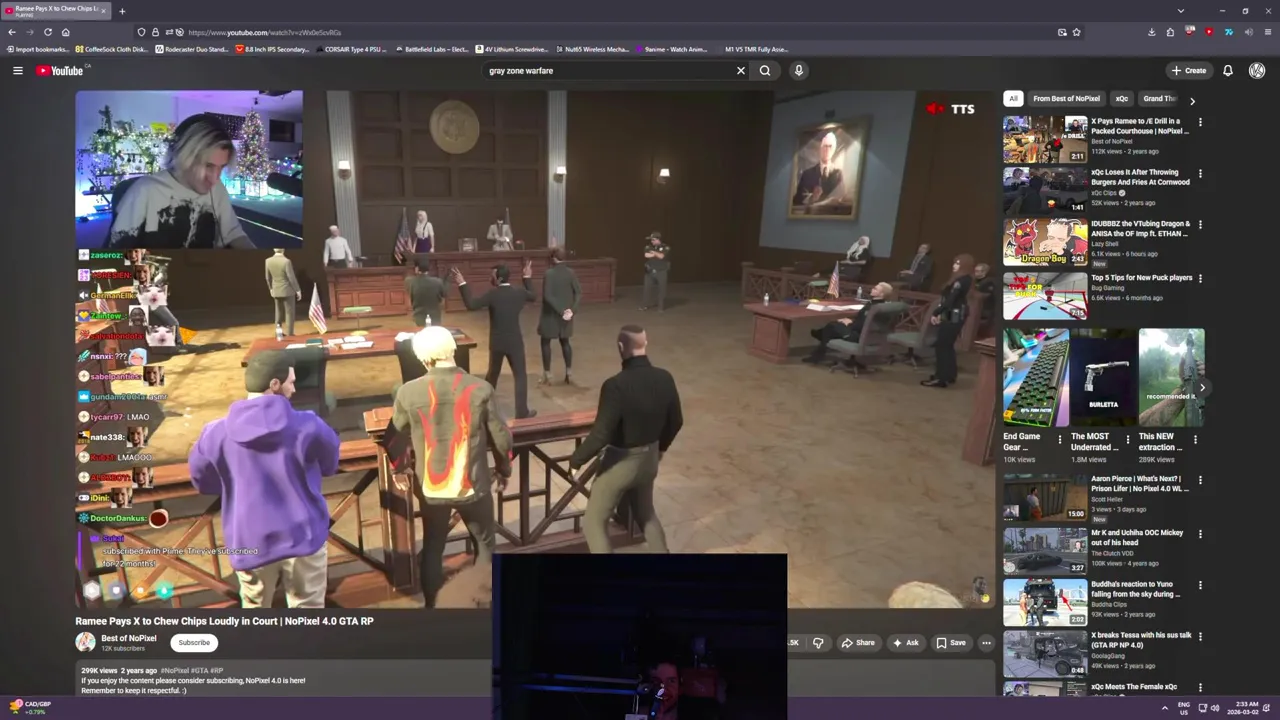This screenshot has height=720, width=1280.
Task: Open Best of NoPixel channel avatar
Action: pyautogui.click(x=85, y=642)
